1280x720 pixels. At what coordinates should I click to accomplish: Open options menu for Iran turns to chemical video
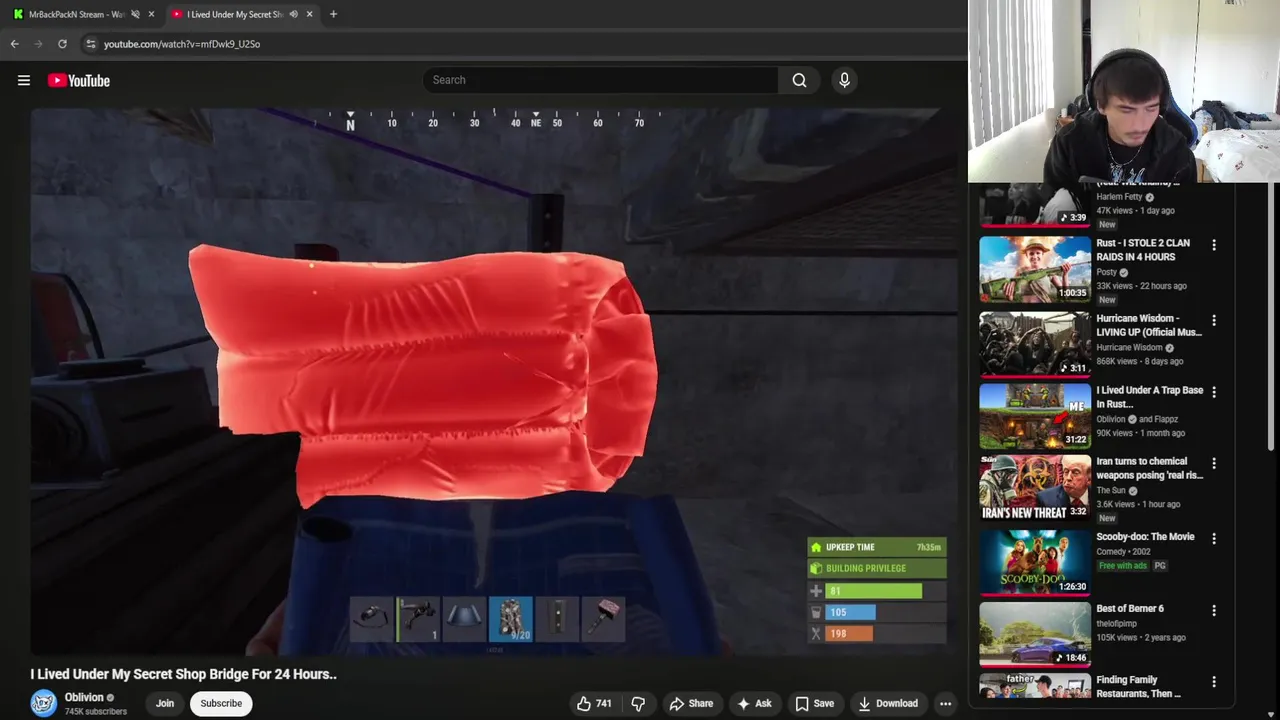pos(1214,464)
